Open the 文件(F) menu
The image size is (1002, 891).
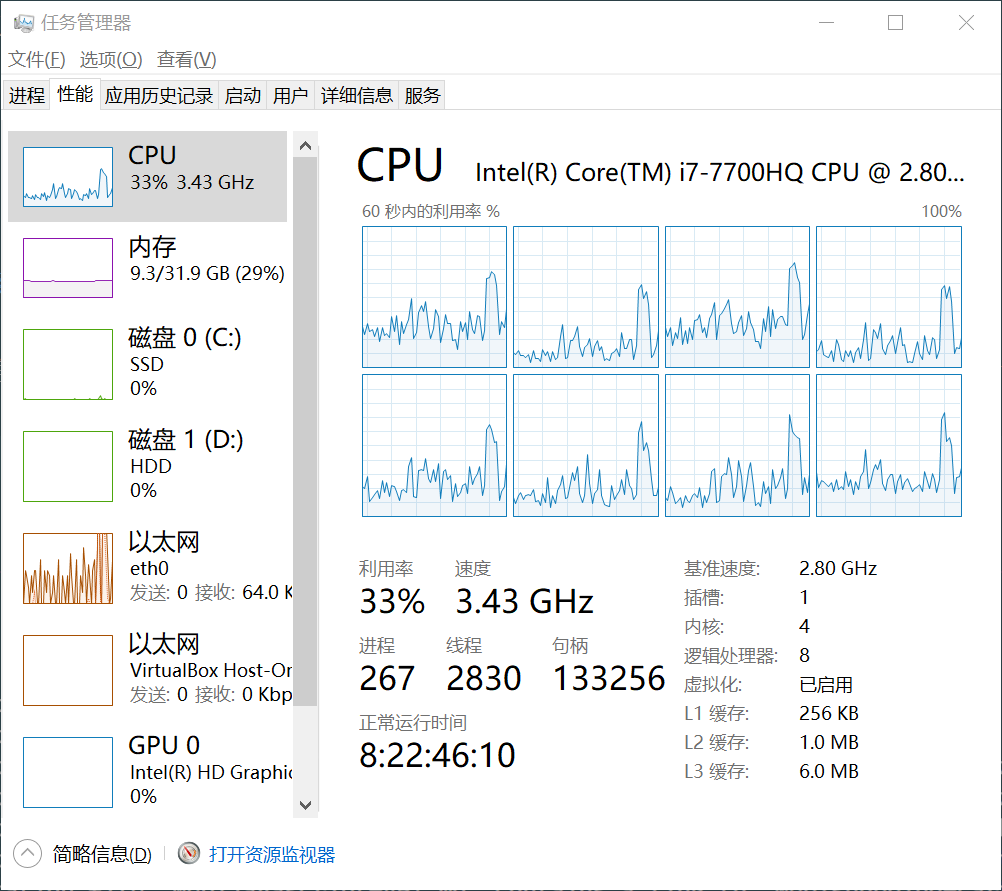tap(37, 60)
